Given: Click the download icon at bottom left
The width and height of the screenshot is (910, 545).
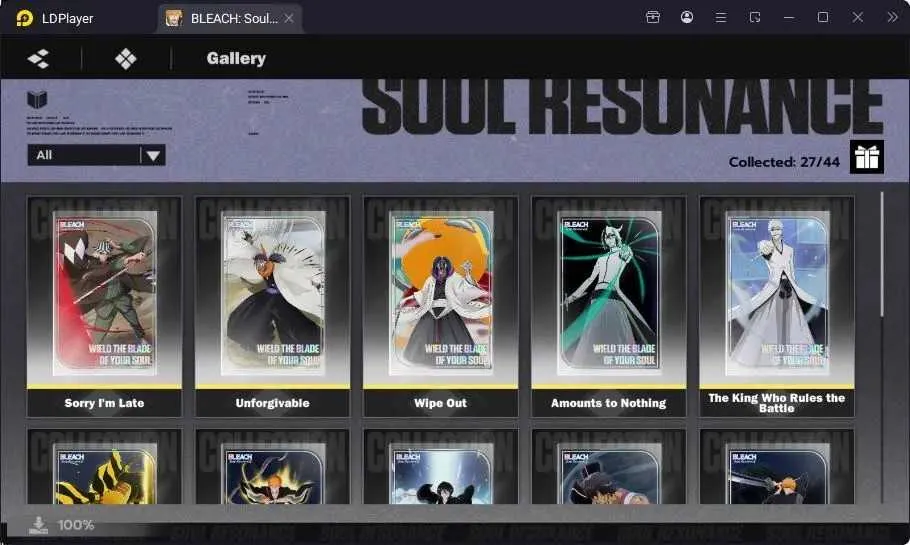Looking at the screenshot, I should [38, 525].
